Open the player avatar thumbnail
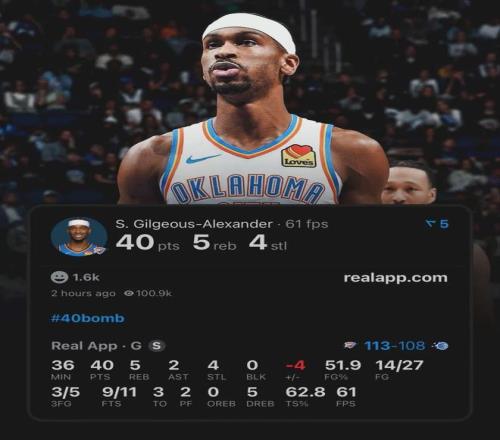 click(x=79, y=236)
